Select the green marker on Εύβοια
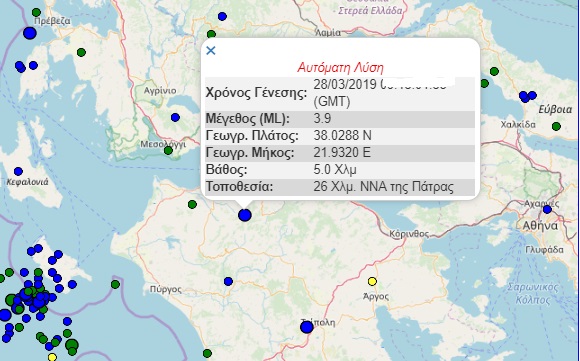 [556, 126]
